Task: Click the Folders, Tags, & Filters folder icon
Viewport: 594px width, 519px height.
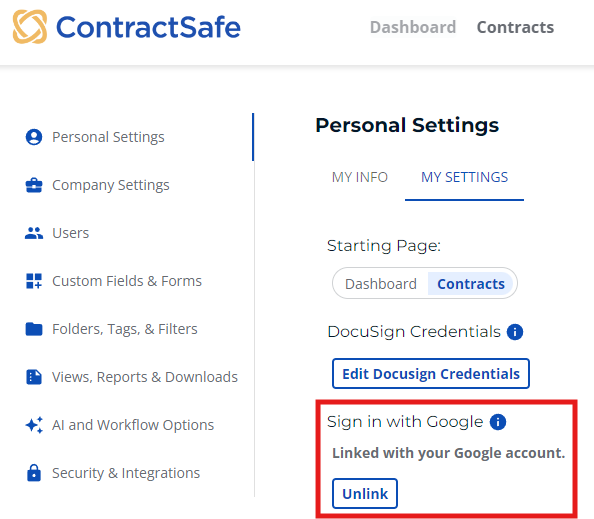Action: coord(34,329)
